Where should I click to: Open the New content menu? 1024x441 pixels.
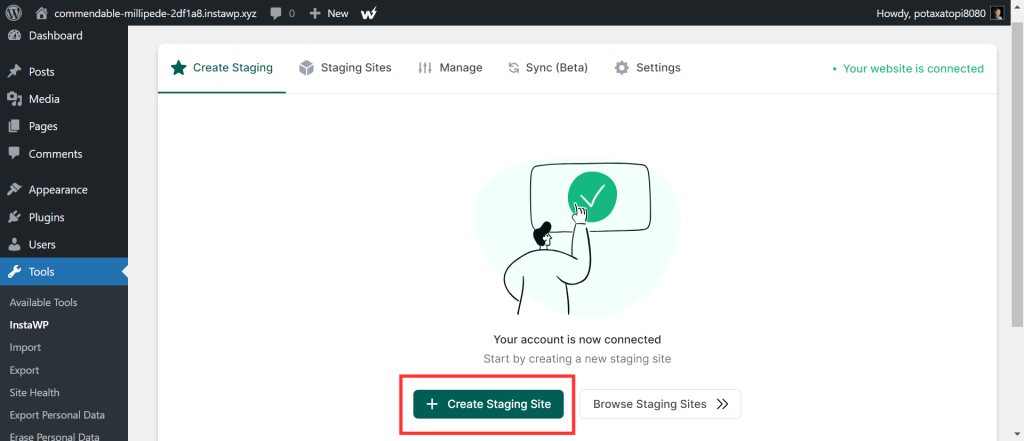pos(329,13)
